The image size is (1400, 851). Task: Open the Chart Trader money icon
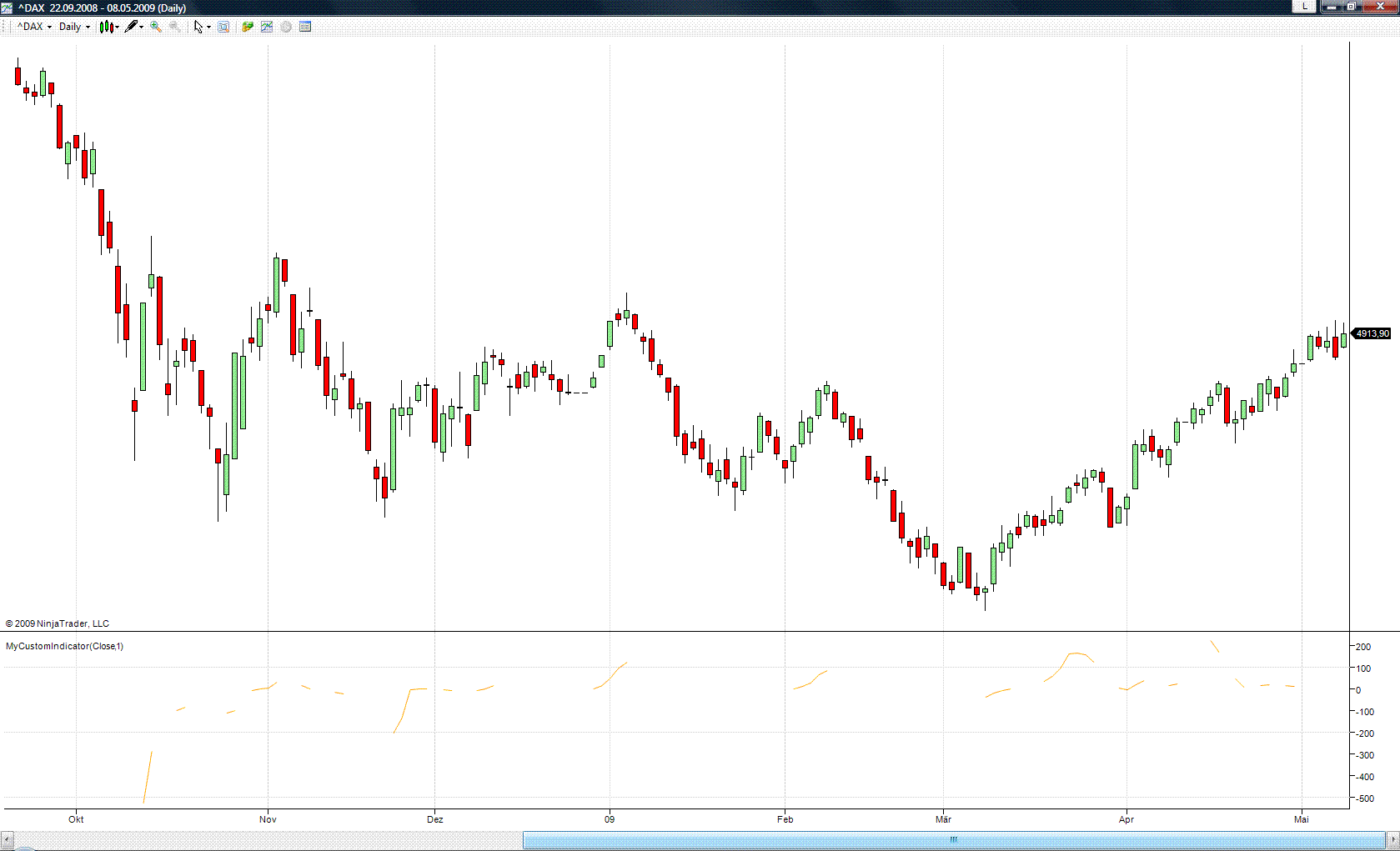click(248, 27)
